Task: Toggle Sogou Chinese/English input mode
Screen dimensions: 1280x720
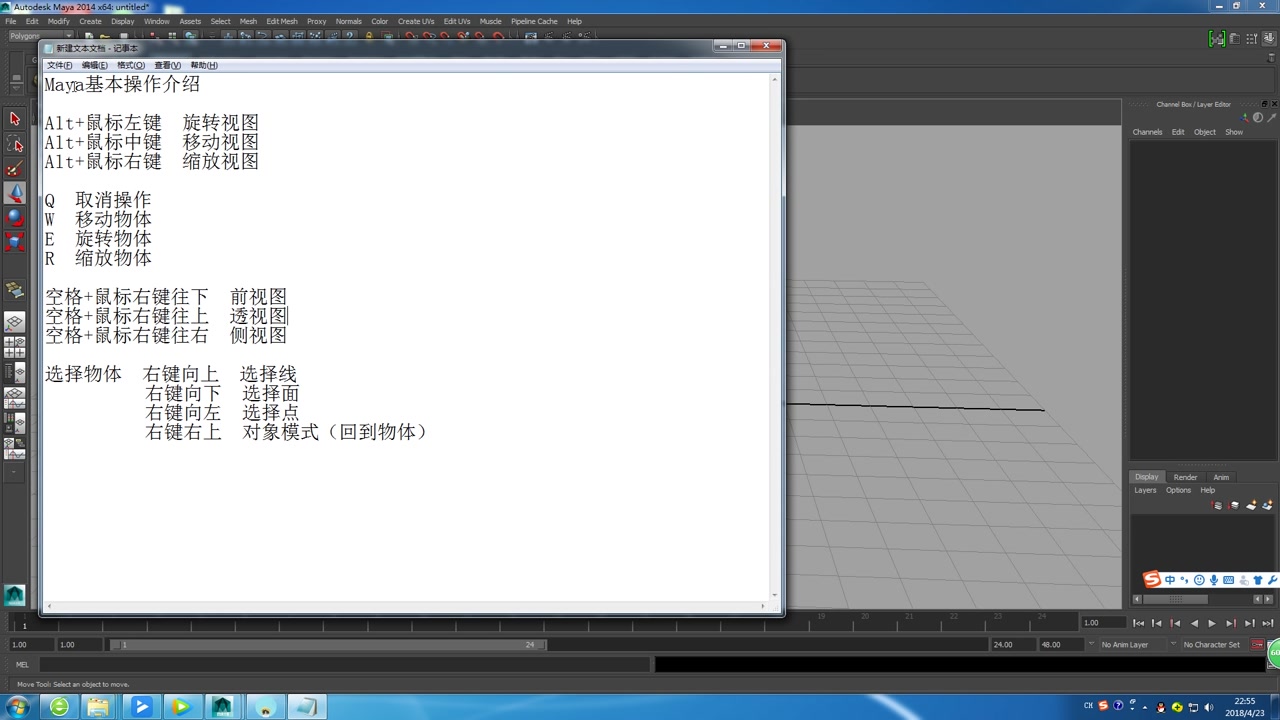Action: pyautogui.click(x=1170, y=580)
